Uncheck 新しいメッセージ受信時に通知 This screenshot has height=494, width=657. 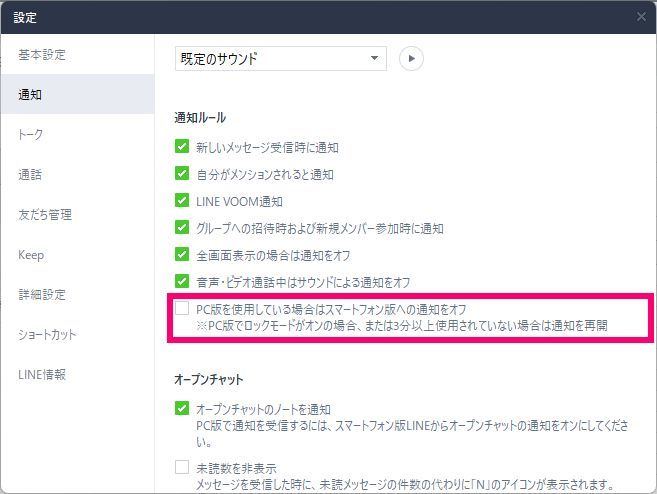point(182,146)
